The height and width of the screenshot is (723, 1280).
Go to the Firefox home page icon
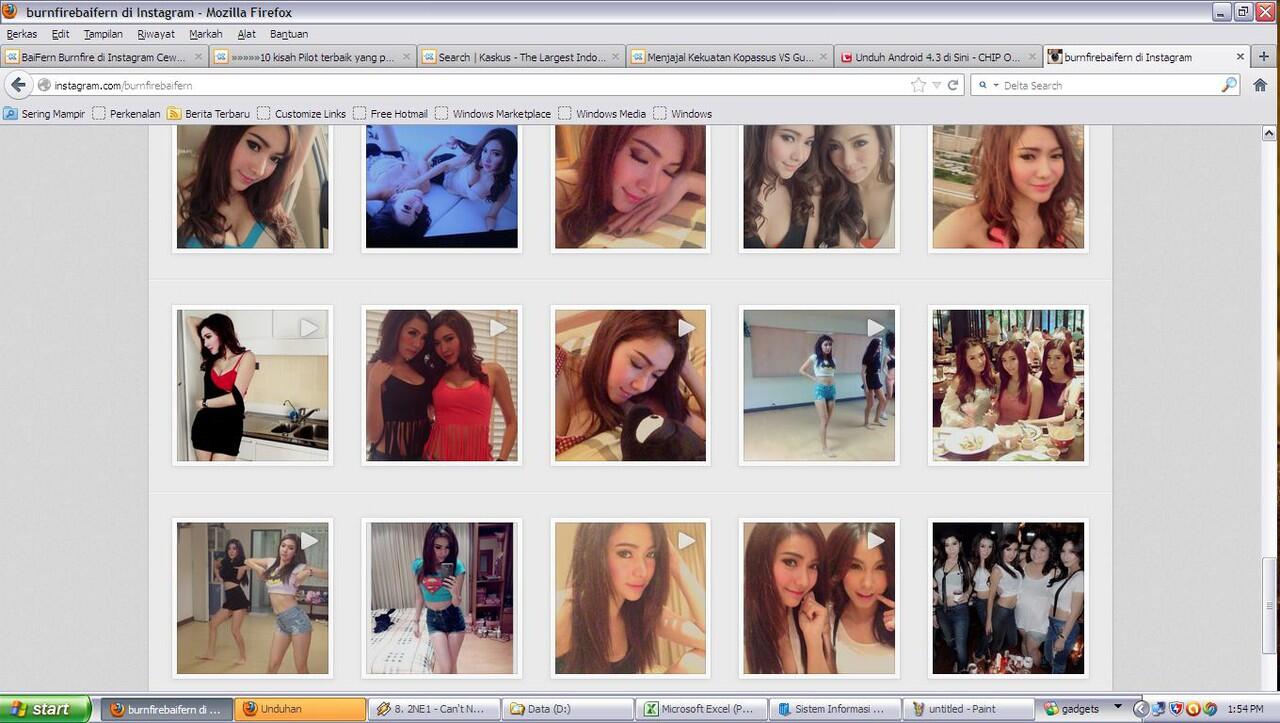[1260, 85]
